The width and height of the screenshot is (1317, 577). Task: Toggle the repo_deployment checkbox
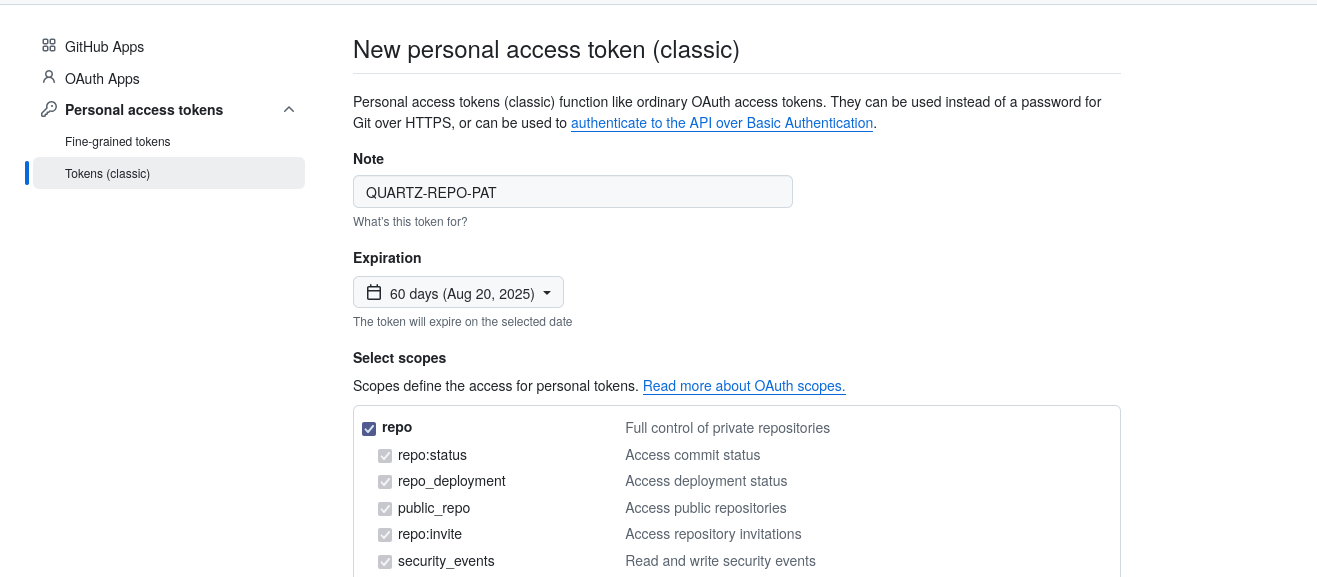(x=385, y=482)
